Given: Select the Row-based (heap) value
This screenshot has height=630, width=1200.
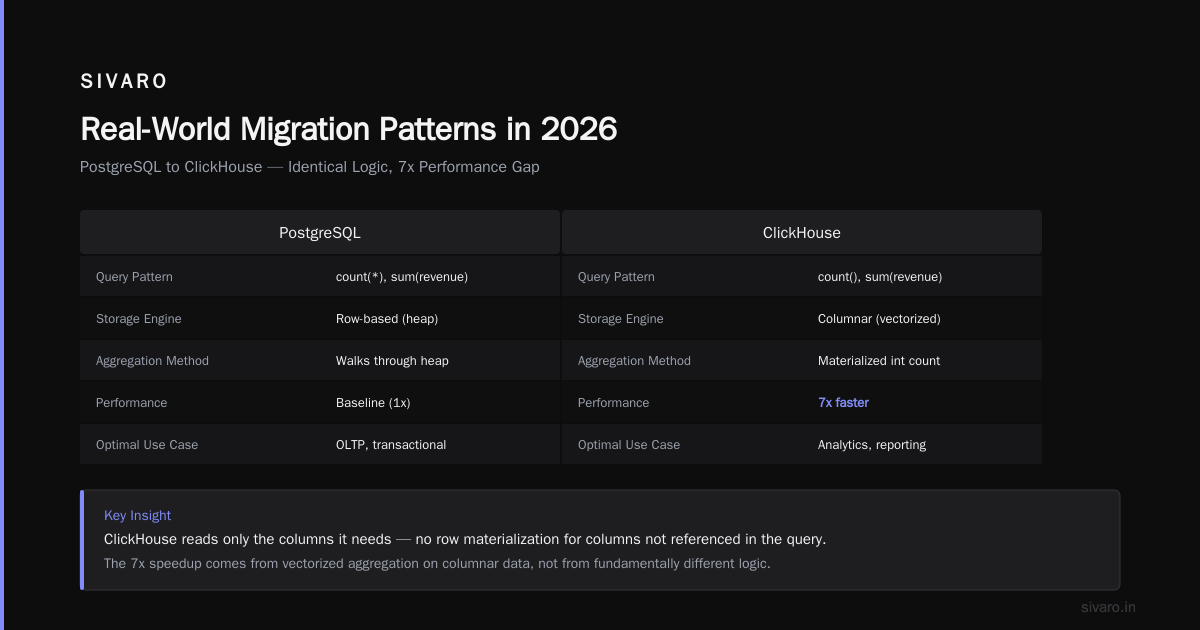Looking at the screenshot, I should 387,319.
